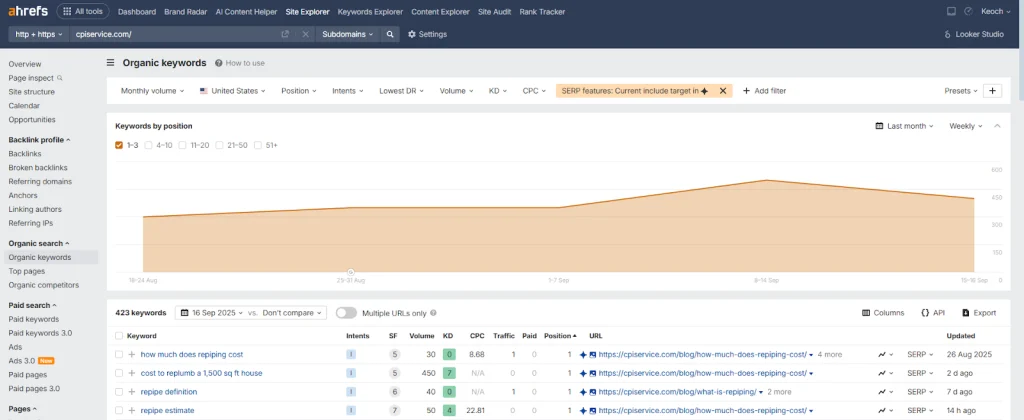The width and height of the screenshot is (1024, 420).
Task: Click the plus icon next to Presets
Action: pyautogui.click(x=992, y=90)
